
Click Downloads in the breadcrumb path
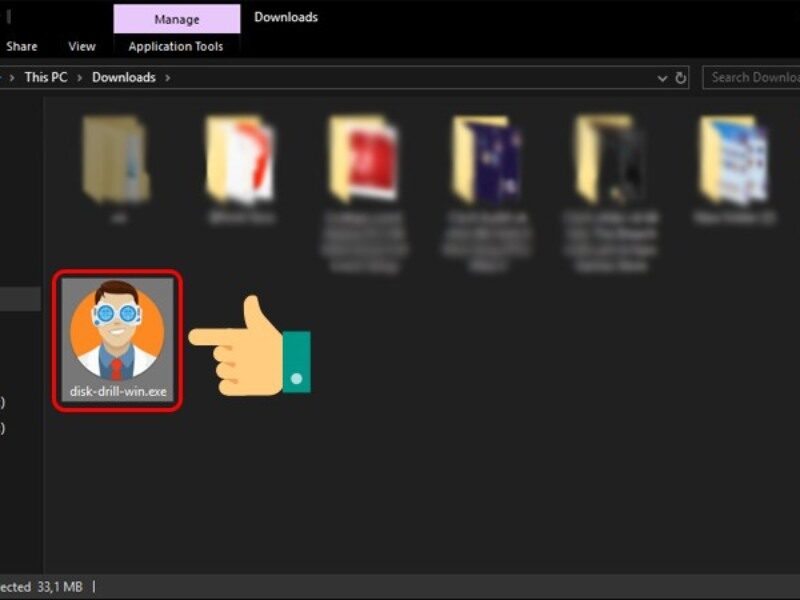pyautogui.click(x=124, y=77)
